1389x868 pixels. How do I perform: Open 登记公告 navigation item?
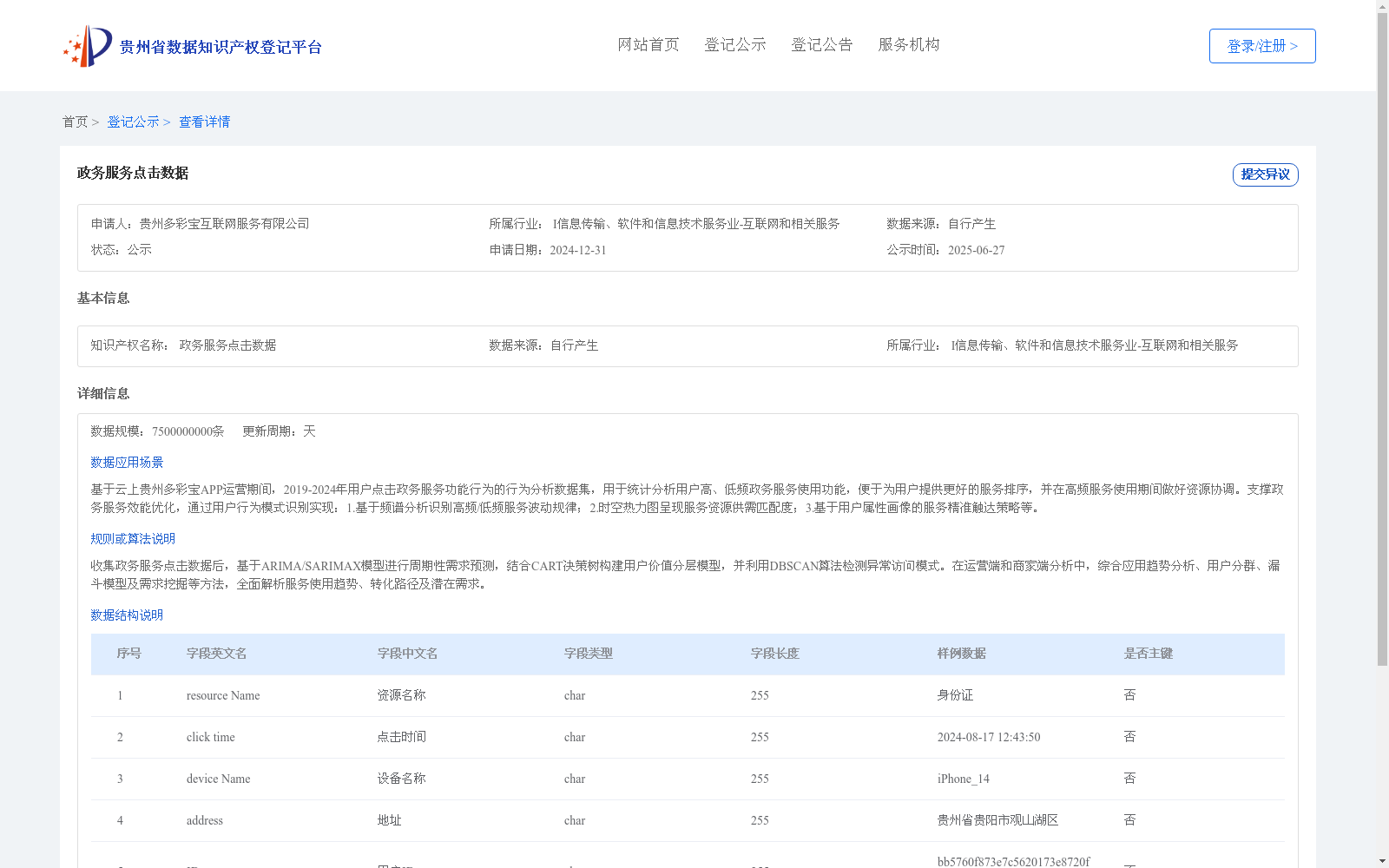[x=822, y=45]
